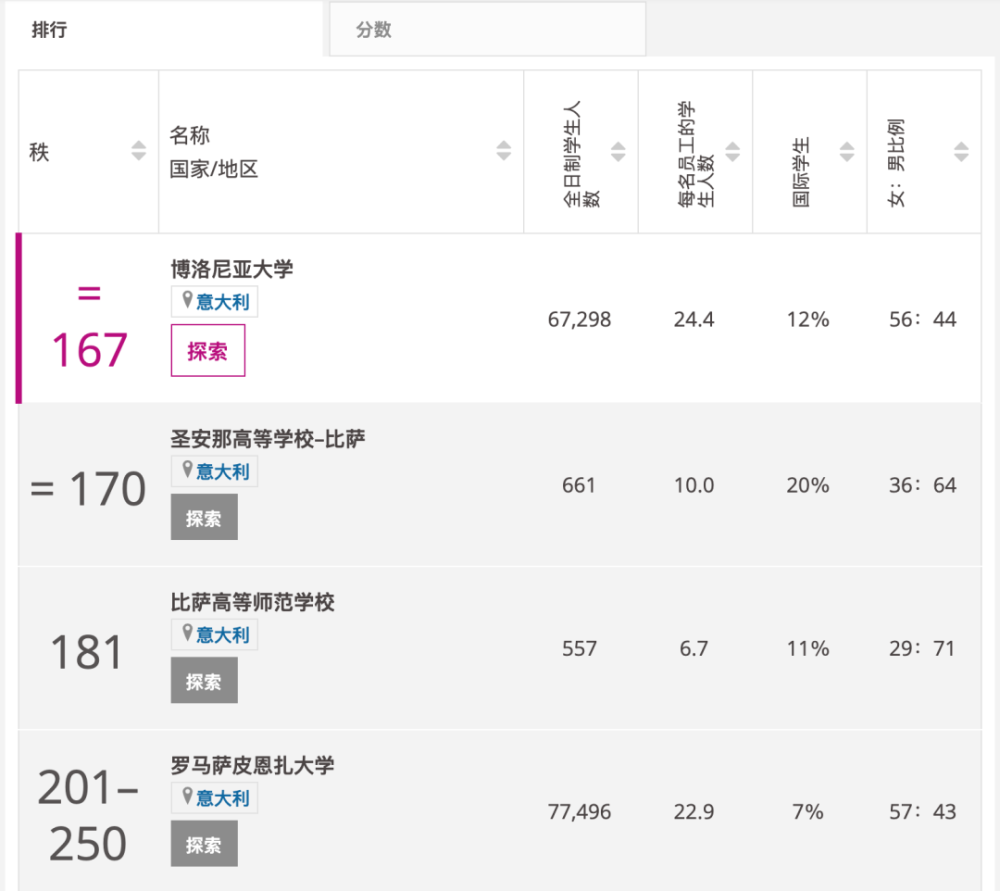This screenshot has width=1000, height=891.
Task: Click the 181 rank value
Action: coord(87,652)
